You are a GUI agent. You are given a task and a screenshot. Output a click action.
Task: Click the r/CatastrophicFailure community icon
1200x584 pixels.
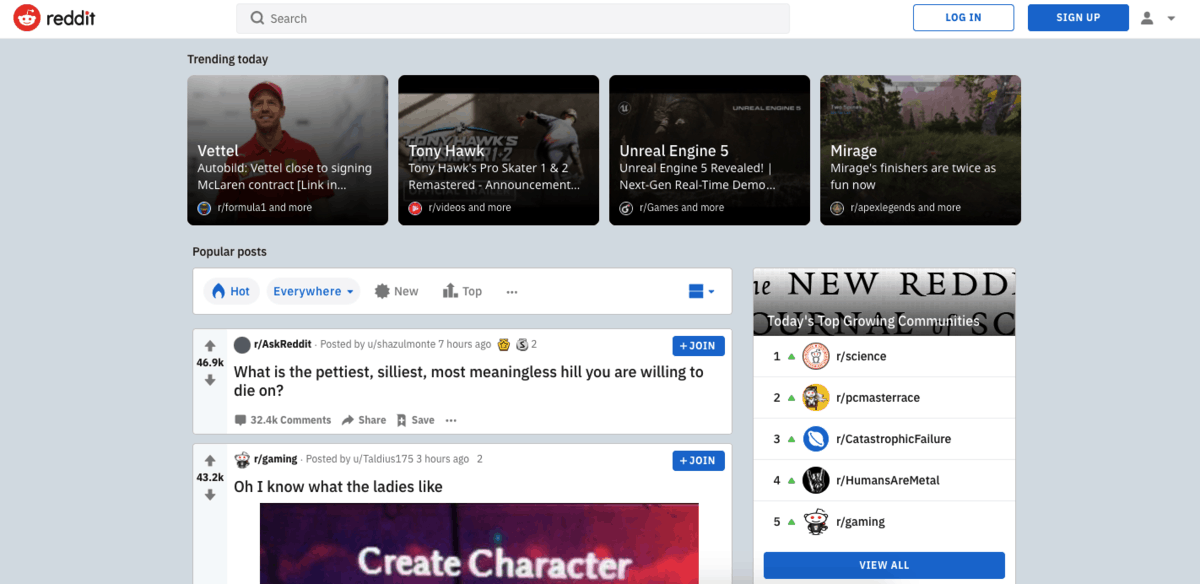tap(816, 439)
